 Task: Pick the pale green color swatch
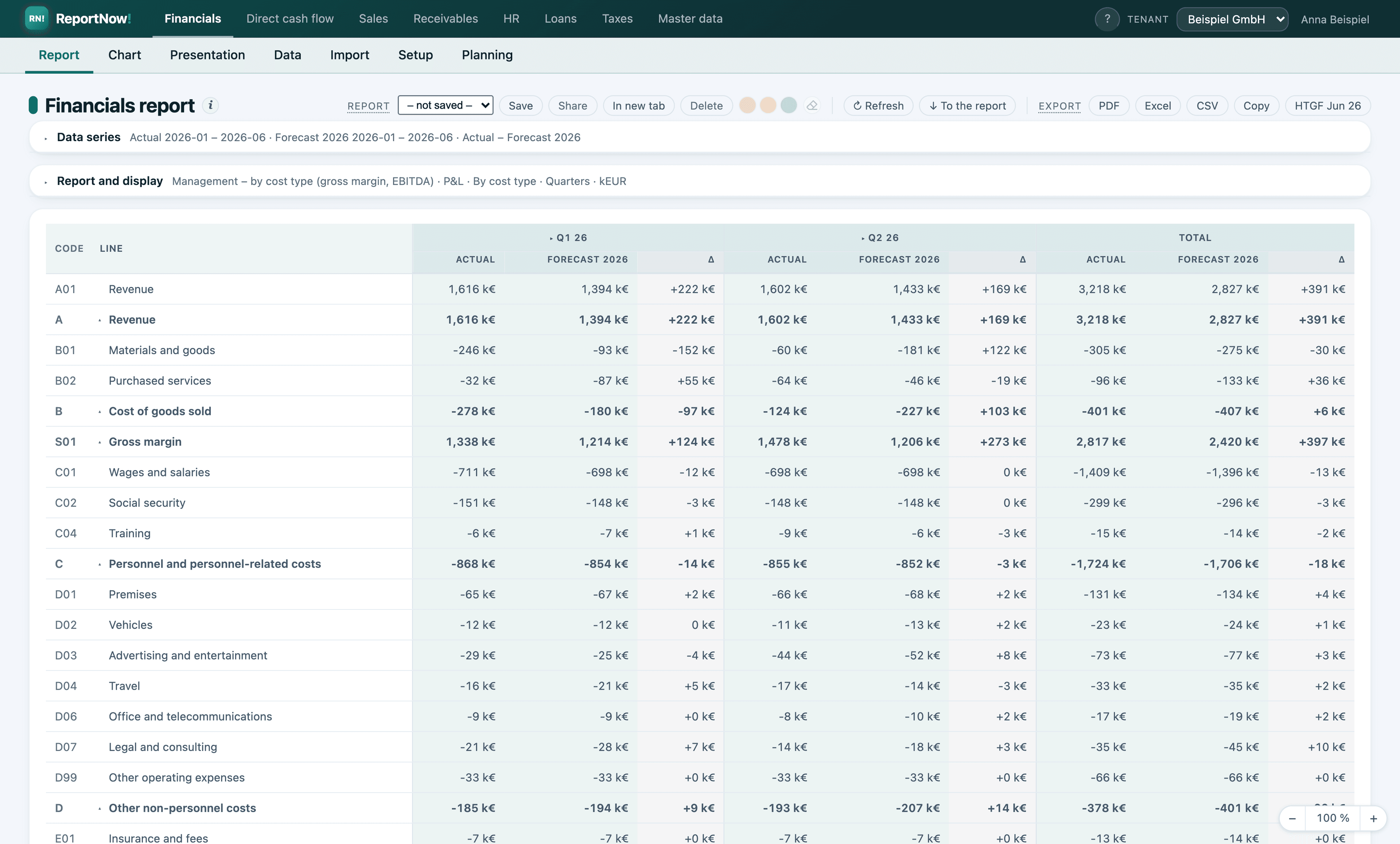(x=789, y=106)
